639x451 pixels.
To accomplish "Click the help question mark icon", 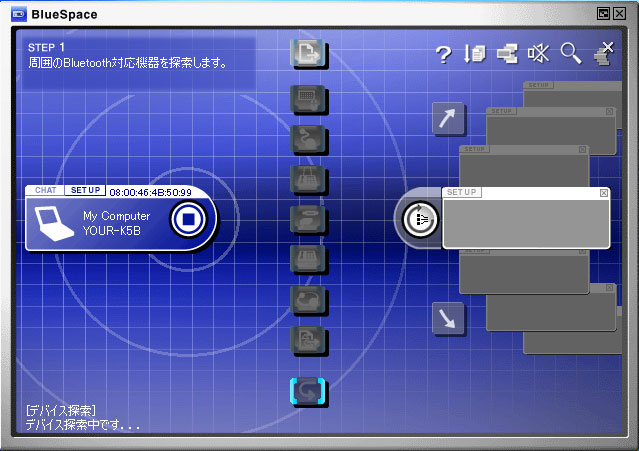I will pyautogui.click(x=444, y=55).
